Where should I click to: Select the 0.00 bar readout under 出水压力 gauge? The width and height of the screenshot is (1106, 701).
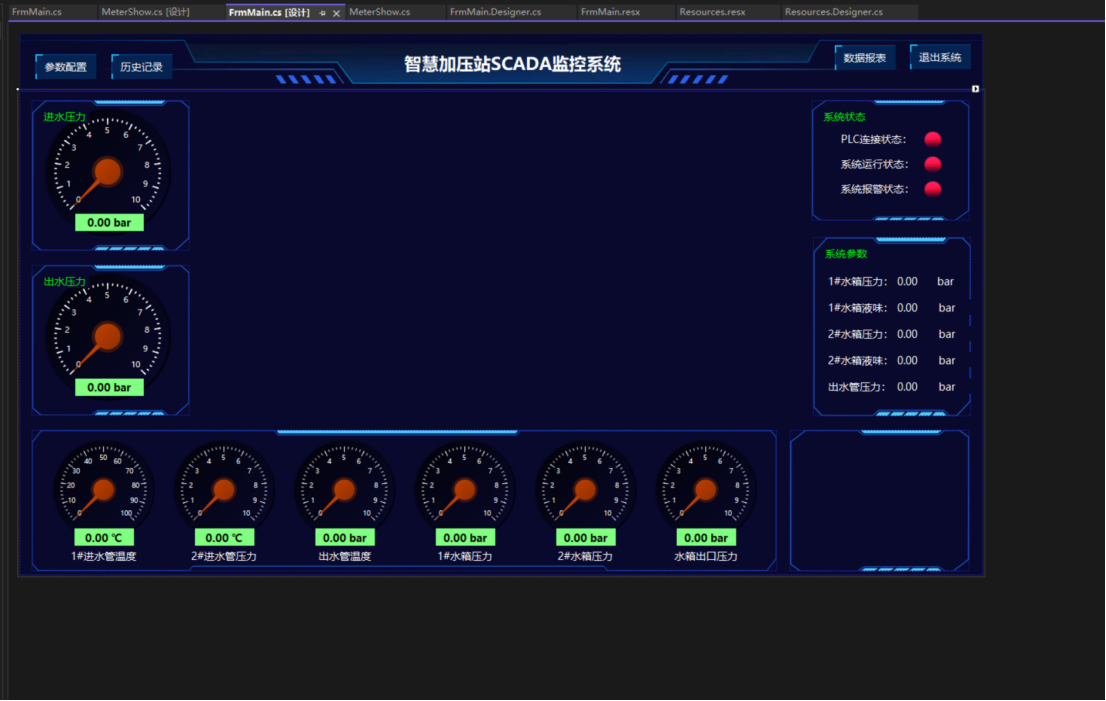(109, 388)
